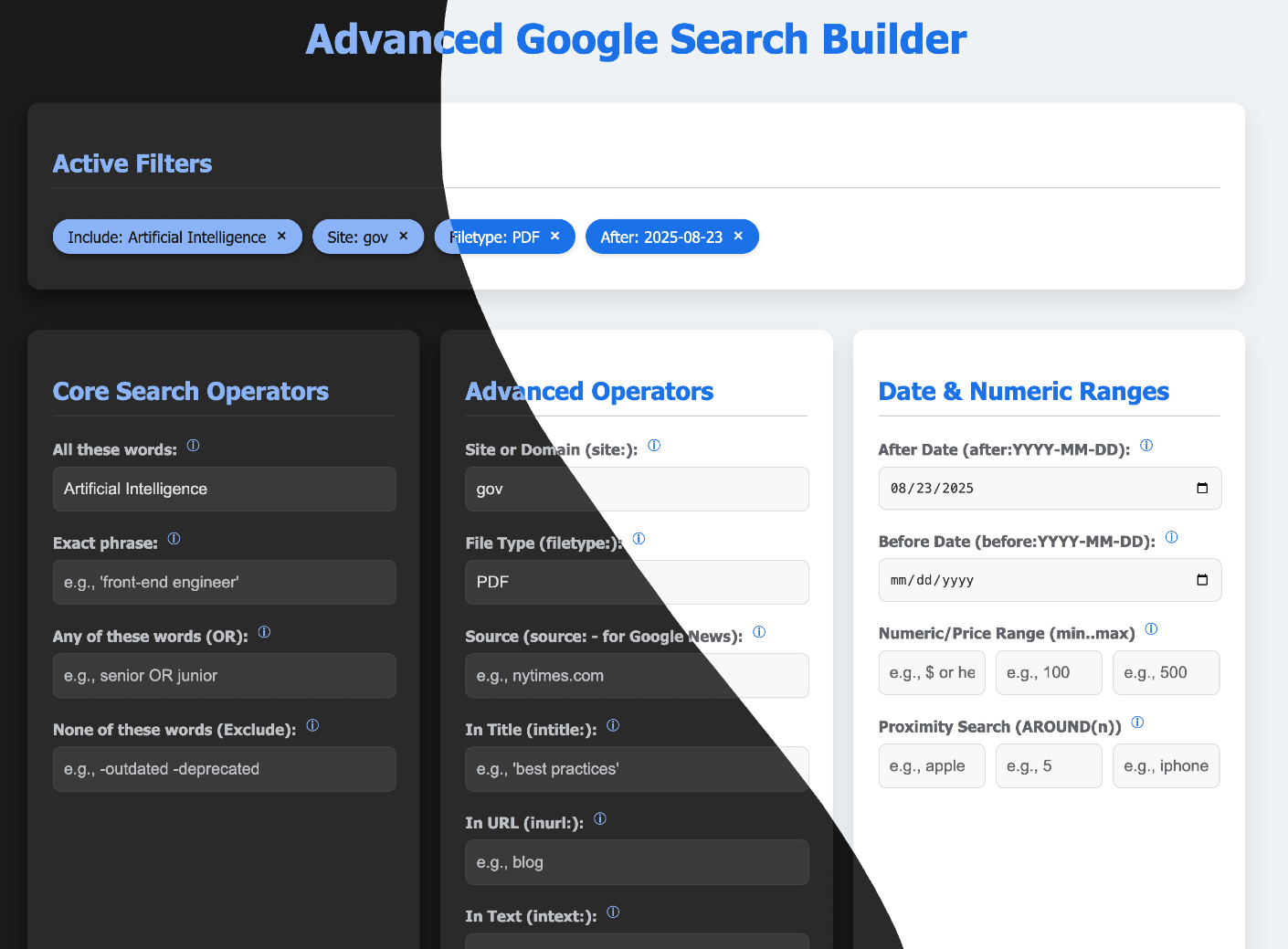
Task: Focus the proximity second word input 'e.g., iphone'
Action: [1167, 765]
